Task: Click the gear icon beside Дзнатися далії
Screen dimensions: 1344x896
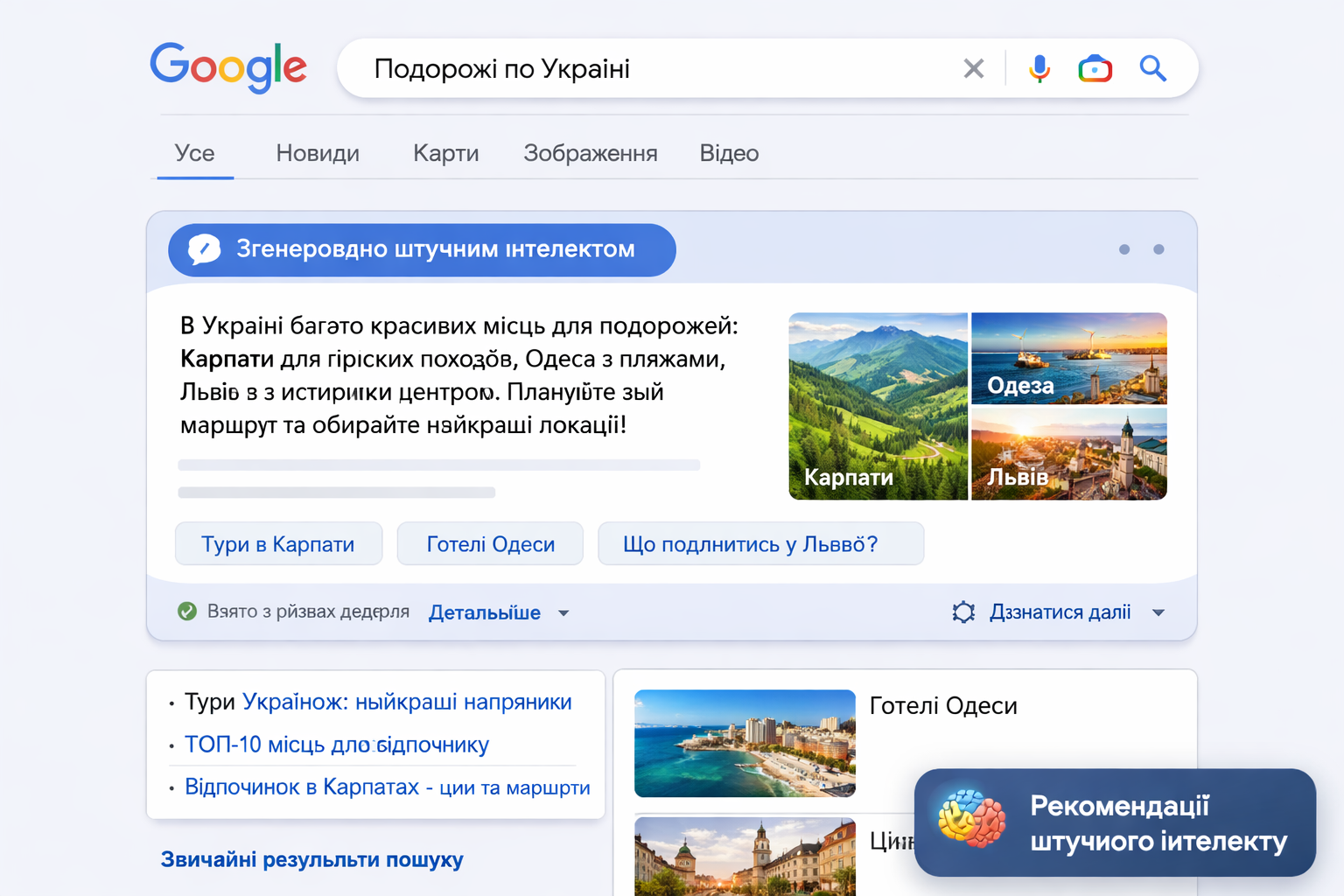Action: tap(963, 612)
